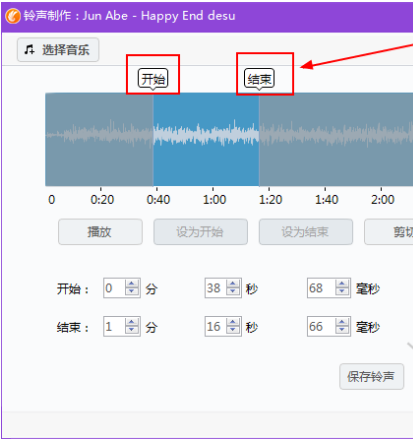Increase end seconds with up arrow
Viewport: 413px width, 440px height.
(x=233, y=322)
